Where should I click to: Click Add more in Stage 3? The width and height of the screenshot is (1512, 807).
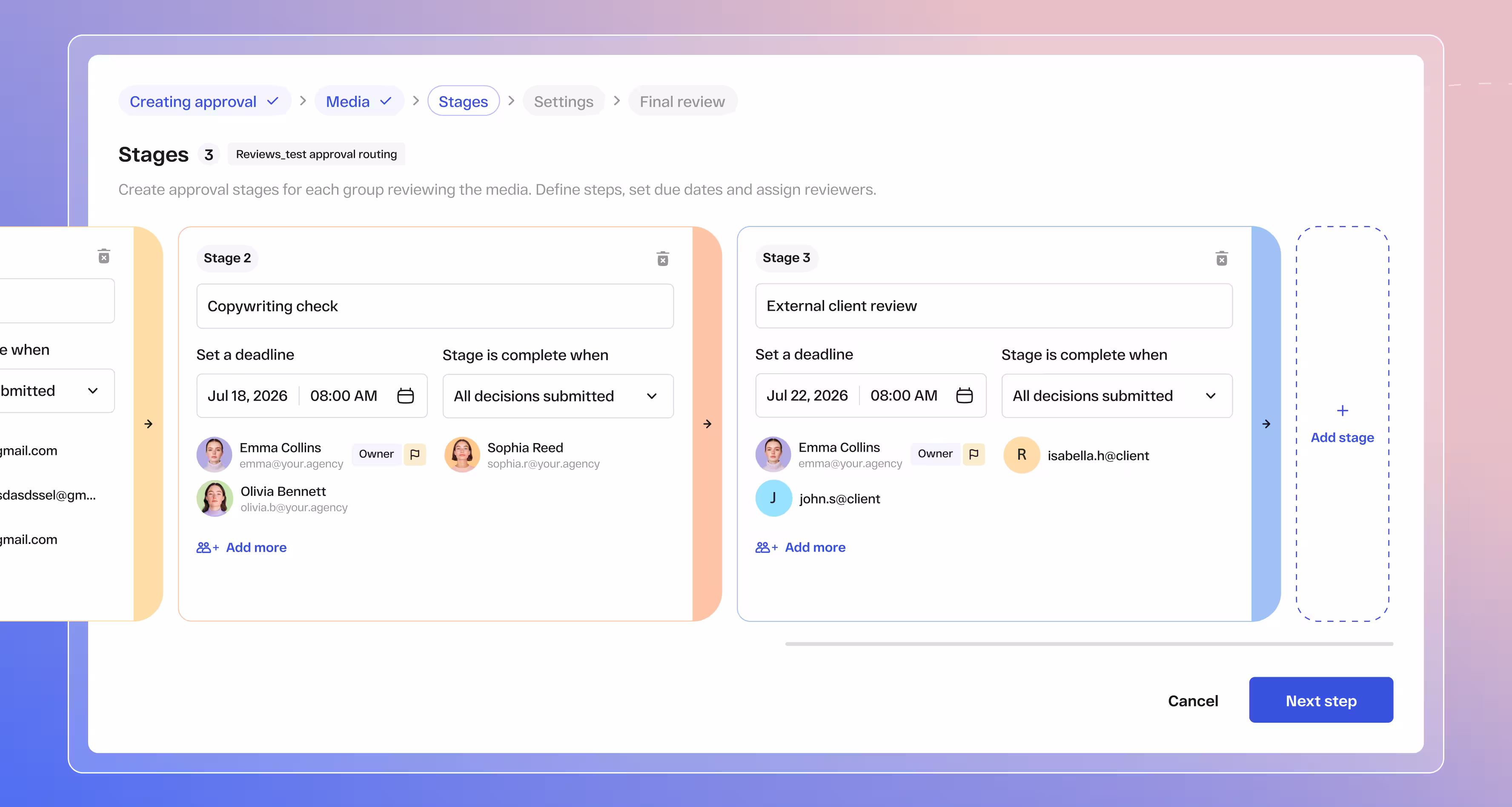point(815,547)
